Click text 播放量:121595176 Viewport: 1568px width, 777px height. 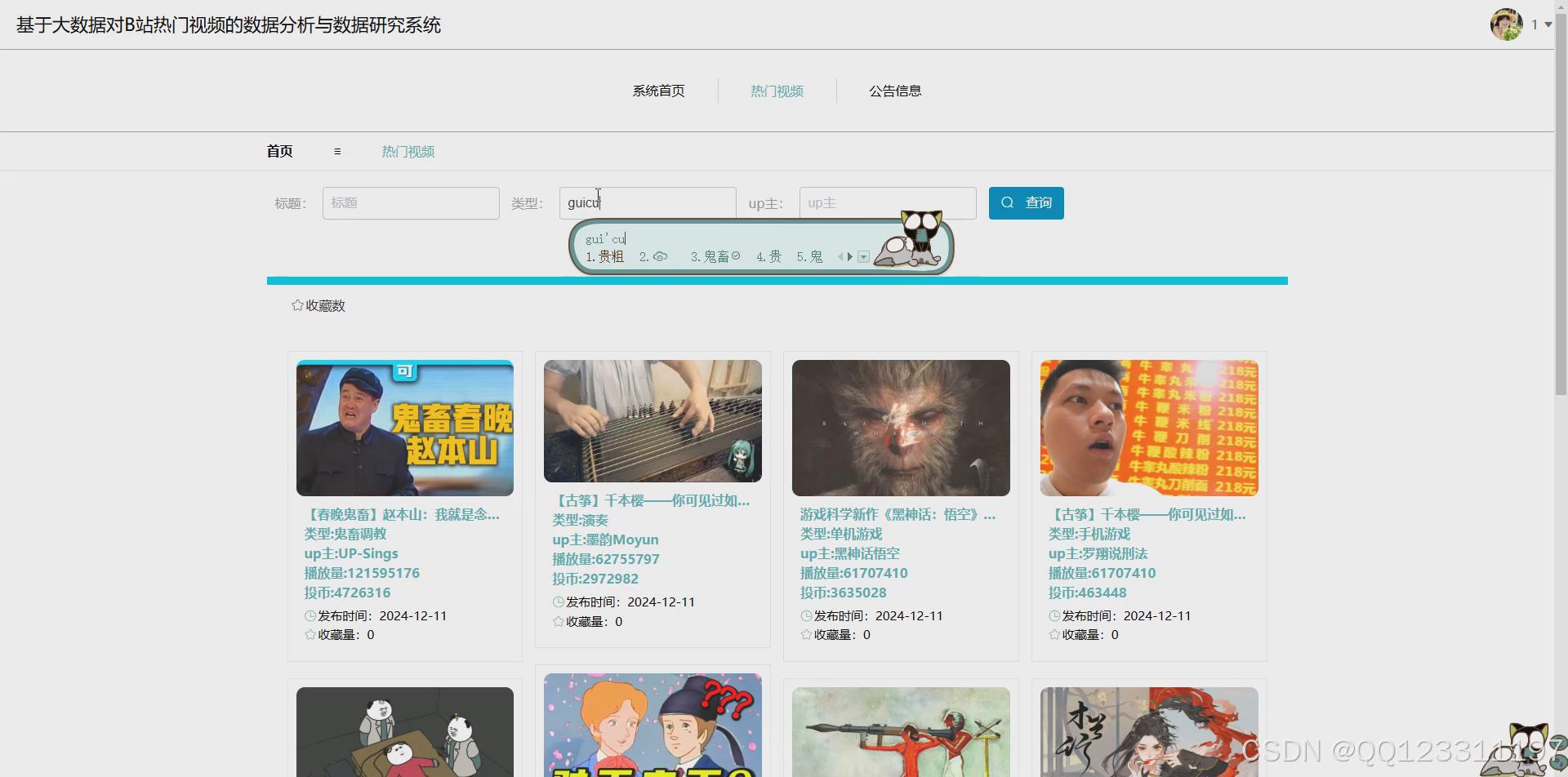coord(362,573)
